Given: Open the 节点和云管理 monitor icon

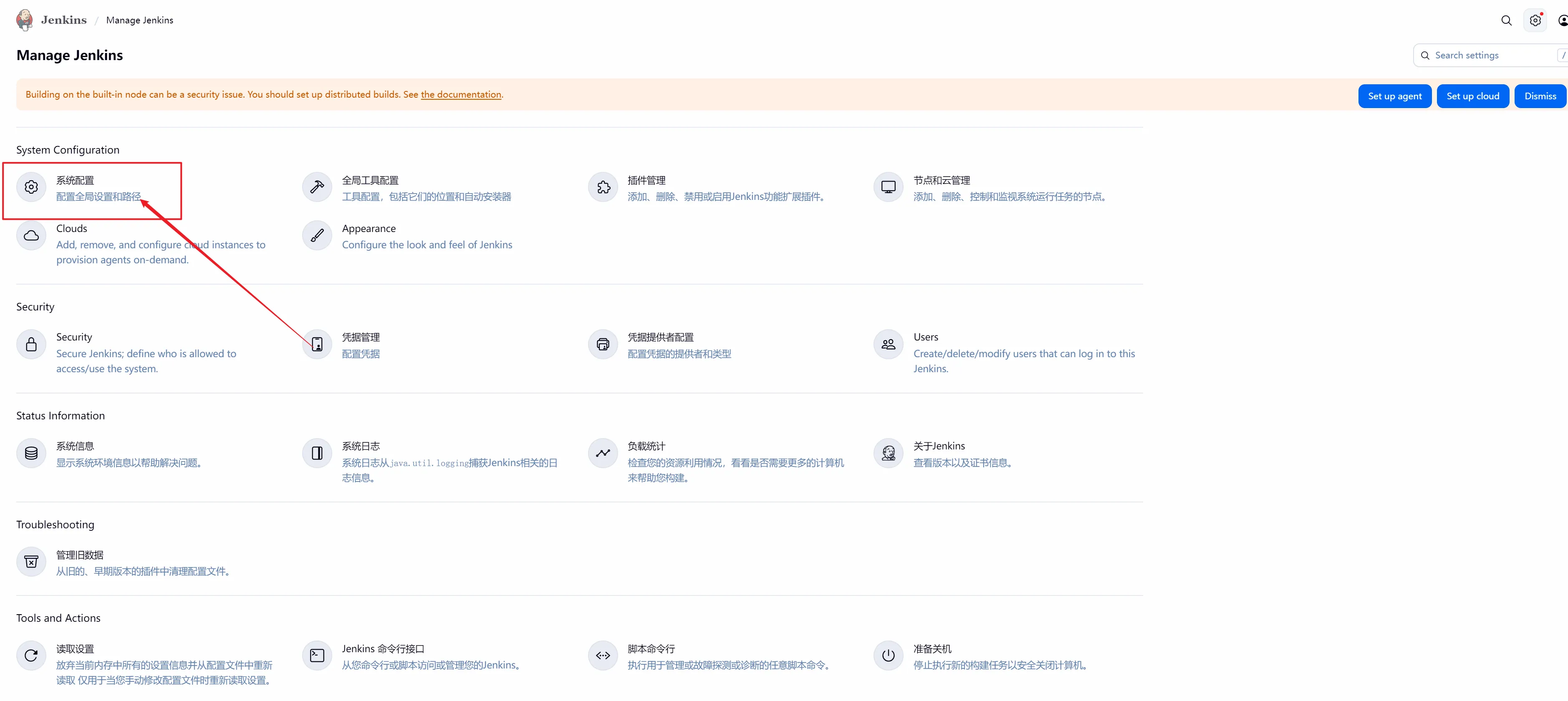Looking at the screenshot, I should 888,187.
